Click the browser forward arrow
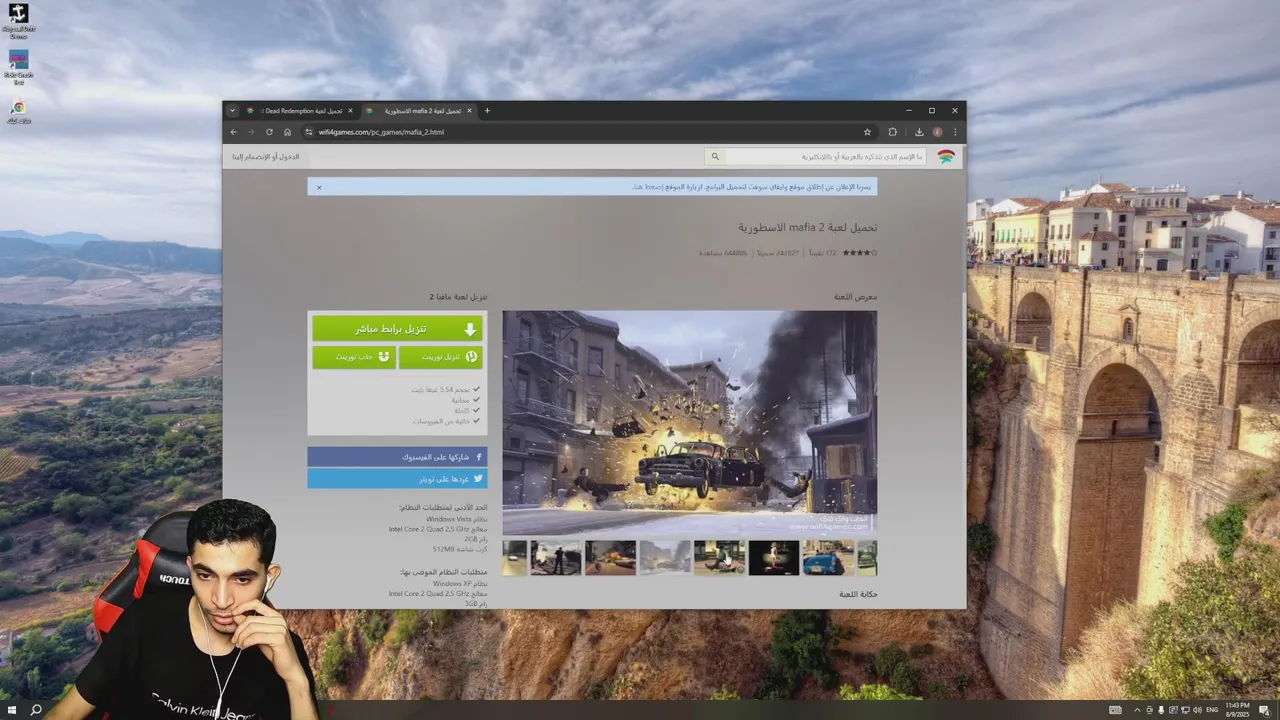1280x720 pixels. [251, 132]
